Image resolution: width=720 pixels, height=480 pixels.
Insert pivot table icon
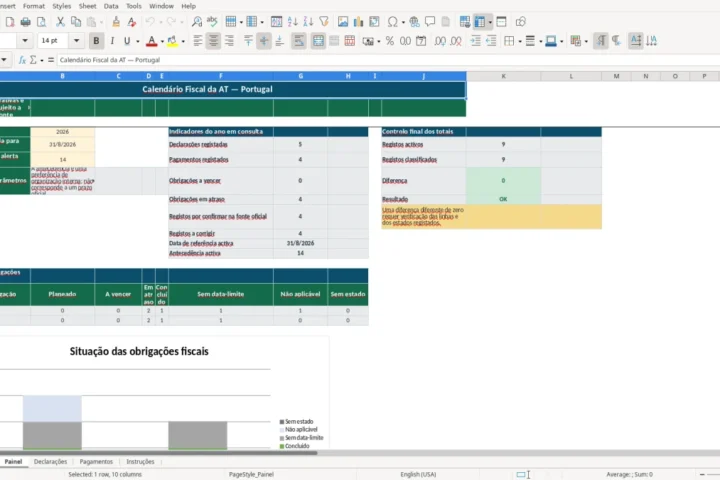[x=374, y=22]
